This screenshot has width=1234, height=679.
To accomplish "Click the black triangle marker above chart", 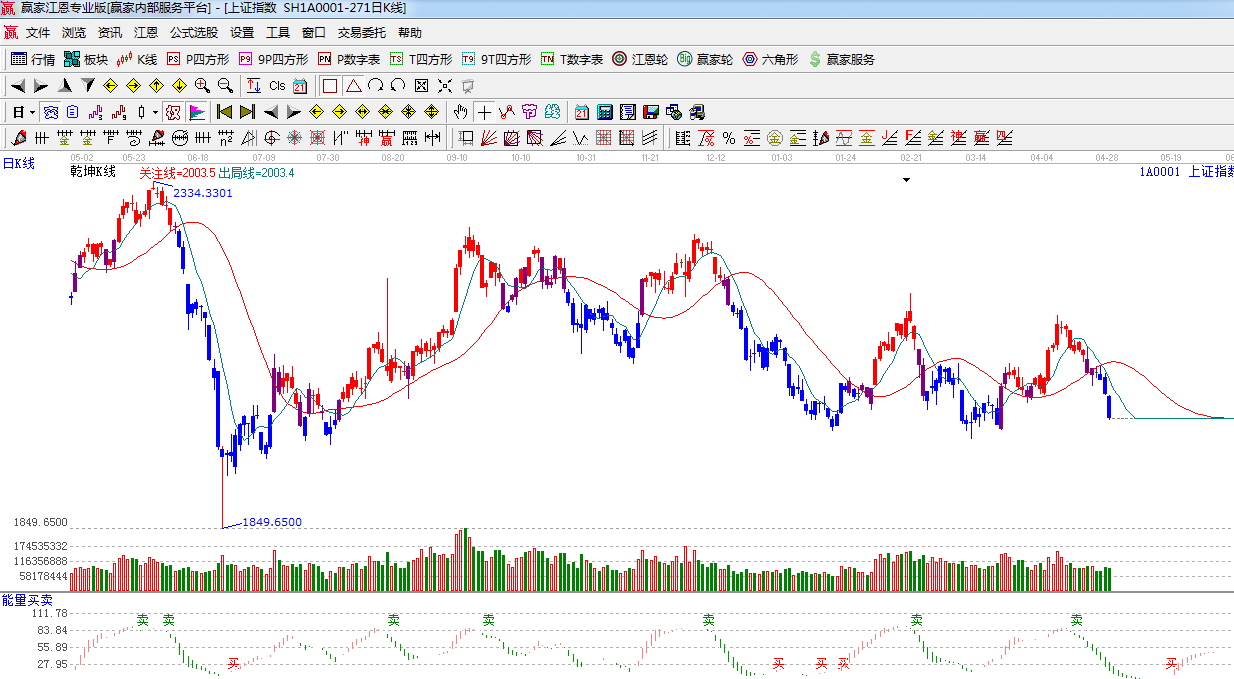I will (907, 180).
